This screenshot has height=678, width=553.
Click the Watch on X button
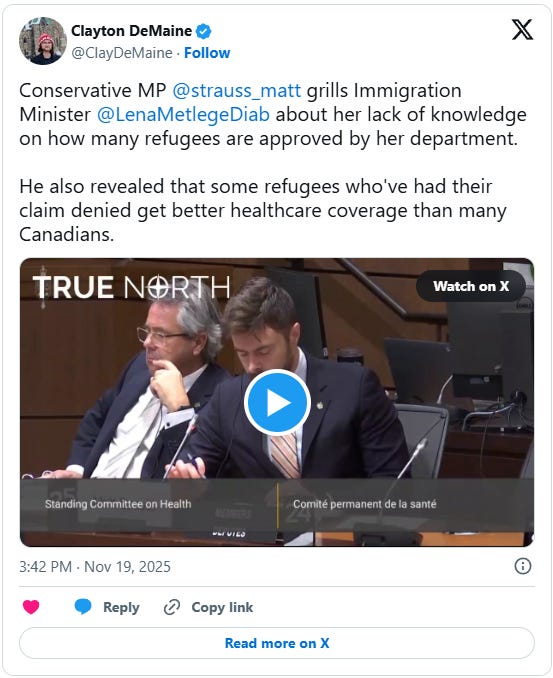[471, 286]
